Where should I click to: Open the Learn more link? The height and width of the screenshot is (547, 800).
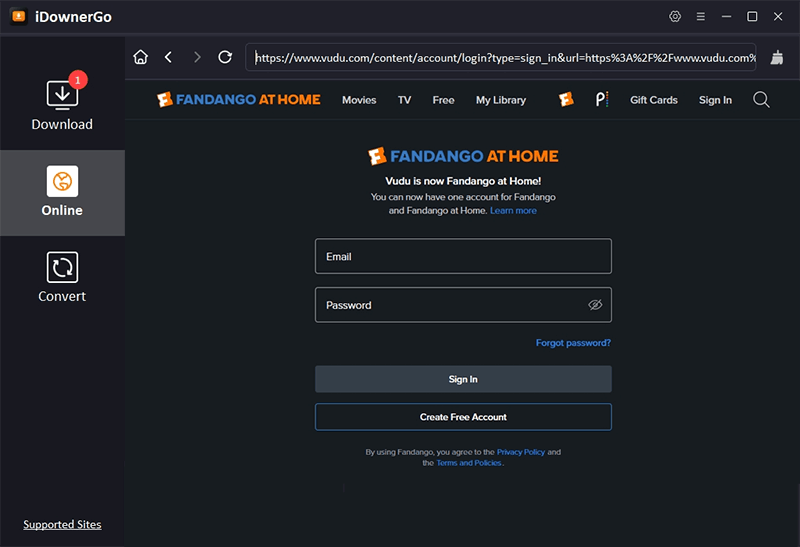(x=513, y=210)
